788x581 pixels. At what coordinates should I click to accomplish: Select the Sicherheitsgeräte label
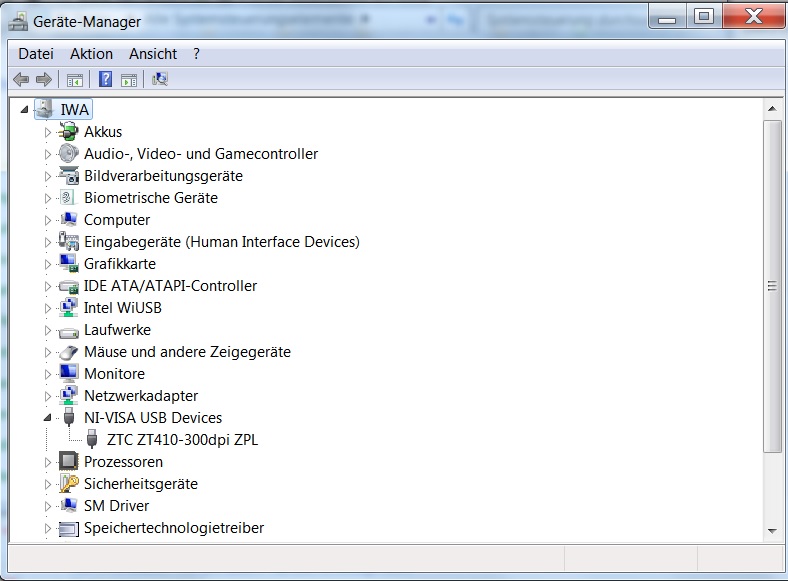pyautogui.click(x=141, y=484)
